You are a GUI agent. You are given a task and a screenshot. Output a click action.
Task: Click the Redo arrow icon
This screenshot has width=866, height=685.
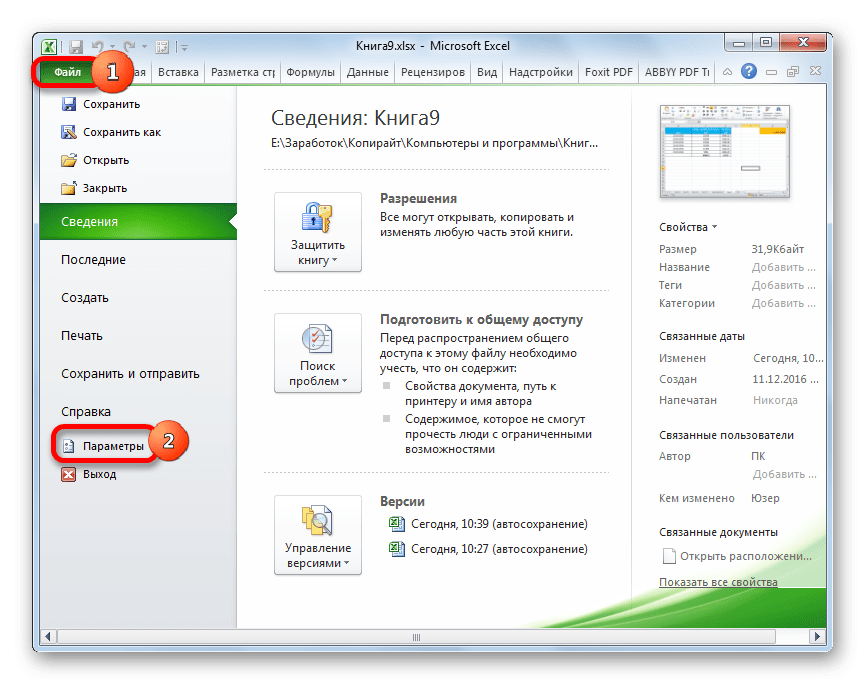coord(129,46)
